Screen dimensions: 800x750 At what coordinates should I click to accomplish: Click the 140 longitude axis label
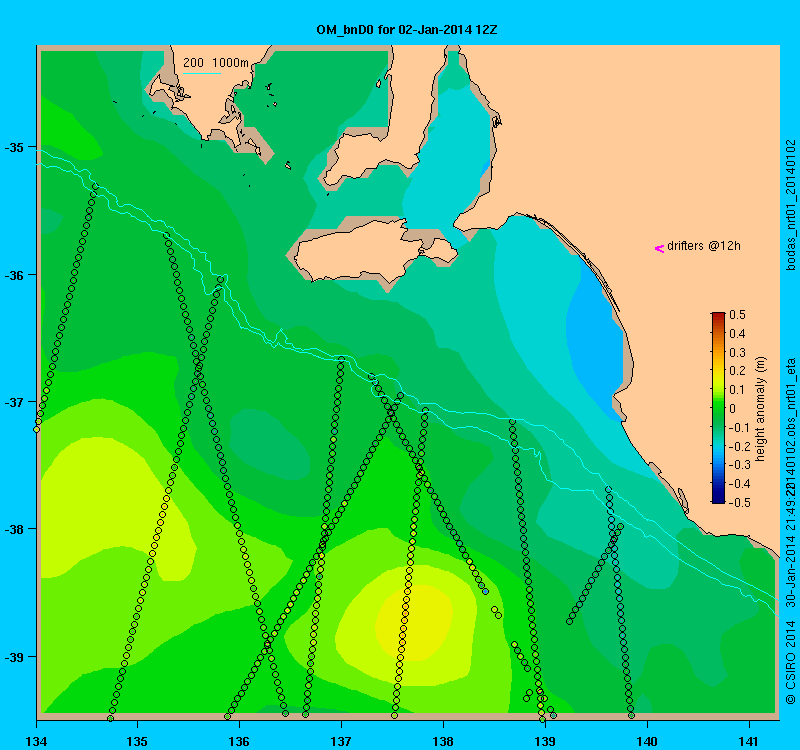point(647,741)
